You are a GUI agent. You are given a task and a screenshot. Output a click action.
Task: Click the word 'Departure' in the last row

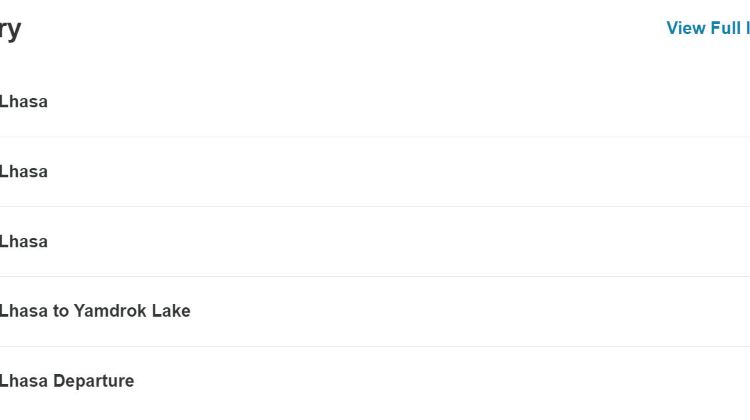(94, 381)
